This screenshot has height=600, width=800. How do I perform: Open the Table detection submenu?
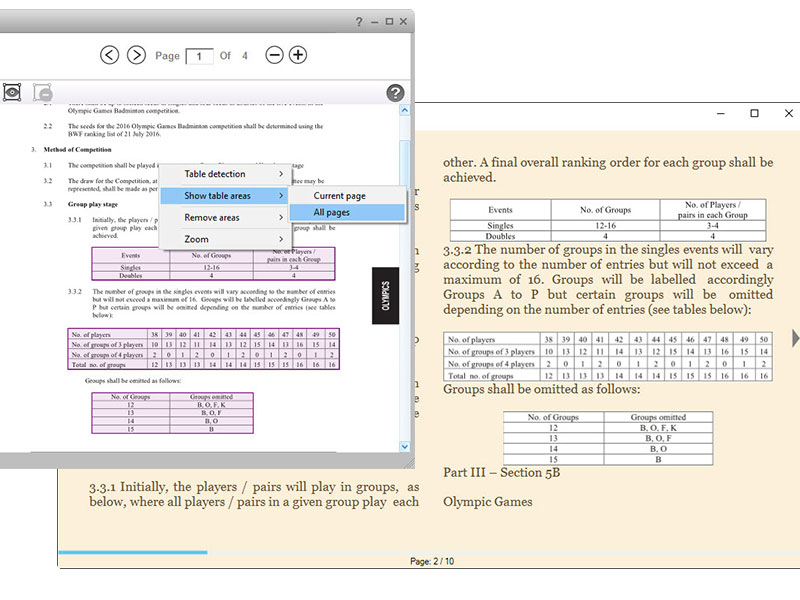pyautogui.click(x=224, y=174)
